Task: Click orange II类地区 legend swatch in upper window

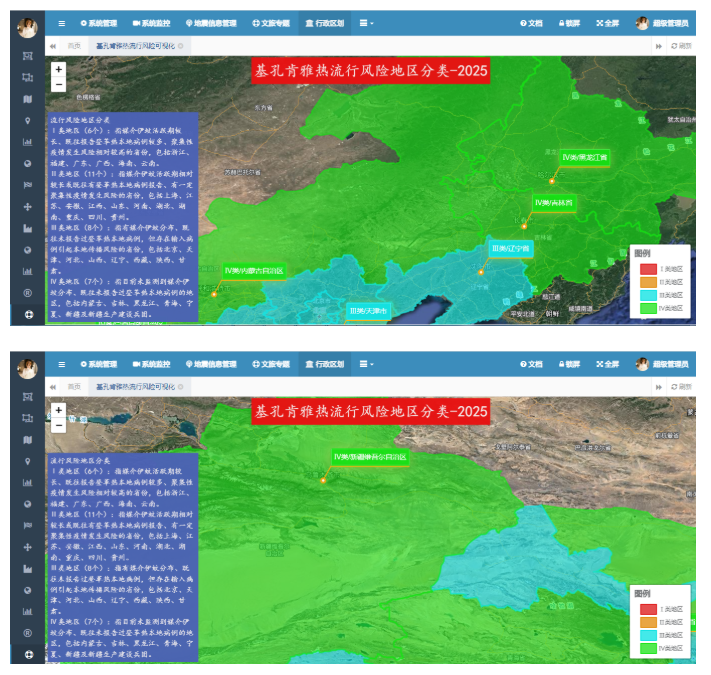Action: click(648, 282)
